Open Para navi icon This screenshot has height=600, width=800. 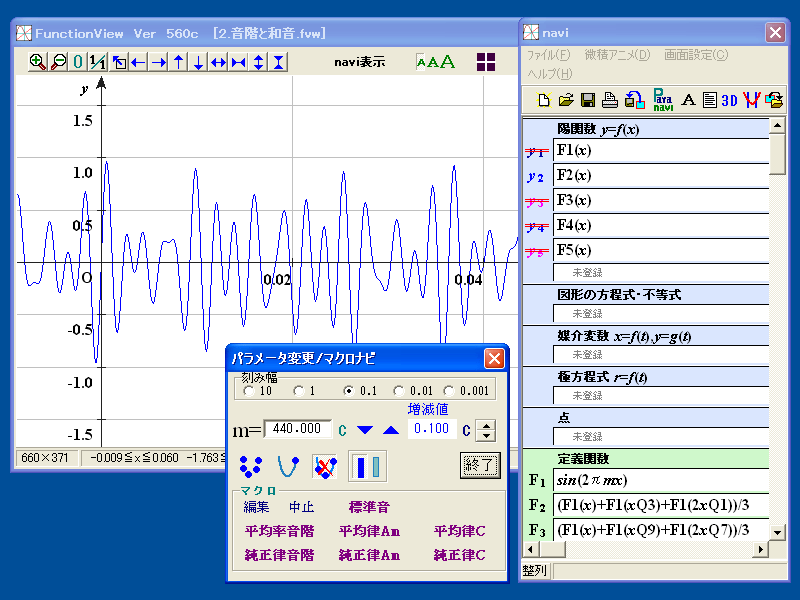pos(663,100)
